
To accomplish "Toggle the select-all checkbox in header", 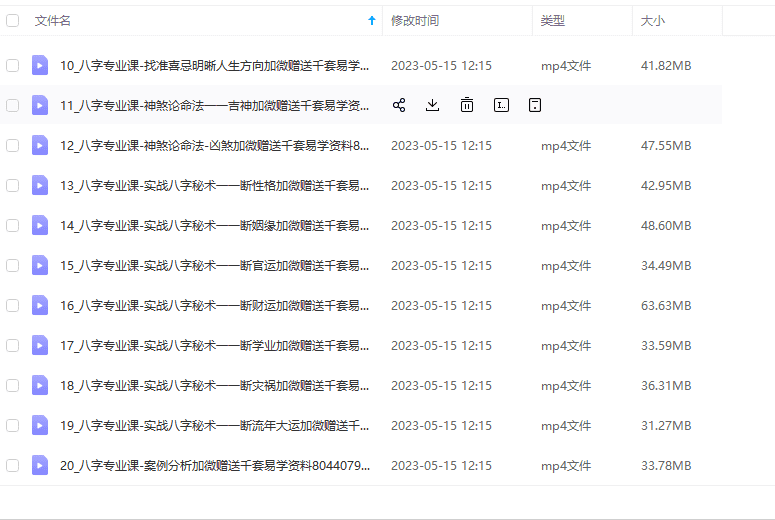I will [x=13, y=20].
